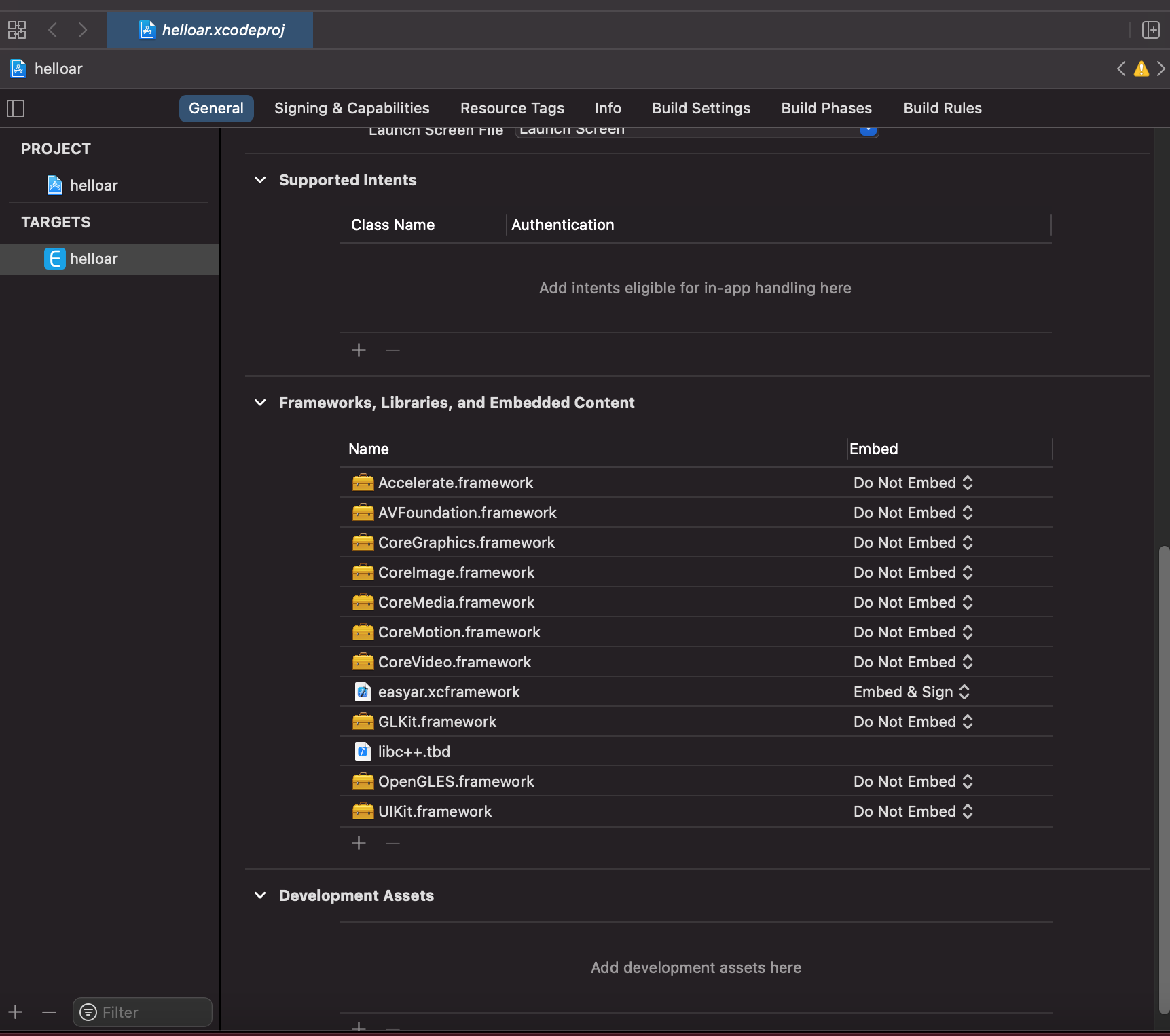Click the easyar.xcframework item icon
1170x1036 pixels.
point(363,692)
